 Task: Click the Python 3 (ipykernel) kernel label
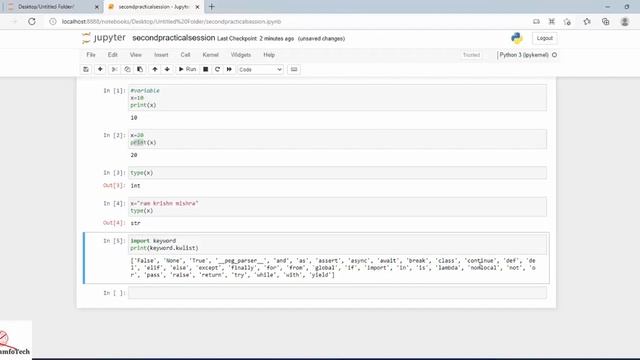(x=524, y=55)
